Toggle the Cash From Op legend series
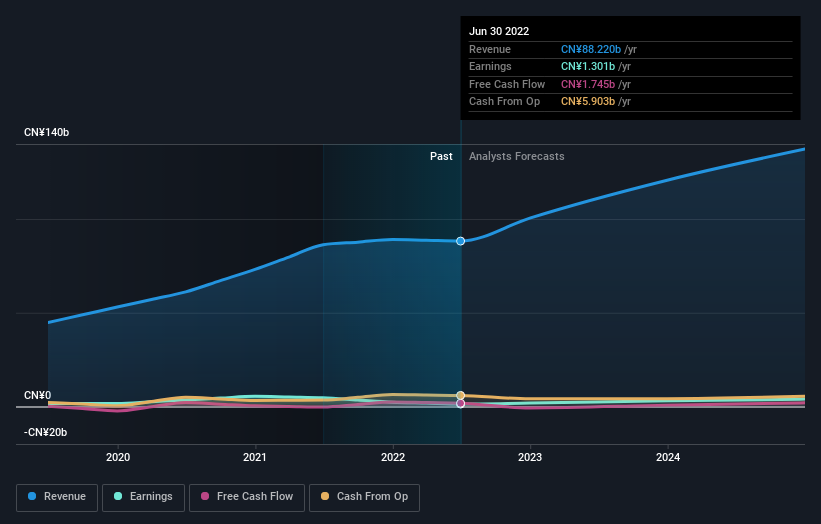 tap(364, 497)
